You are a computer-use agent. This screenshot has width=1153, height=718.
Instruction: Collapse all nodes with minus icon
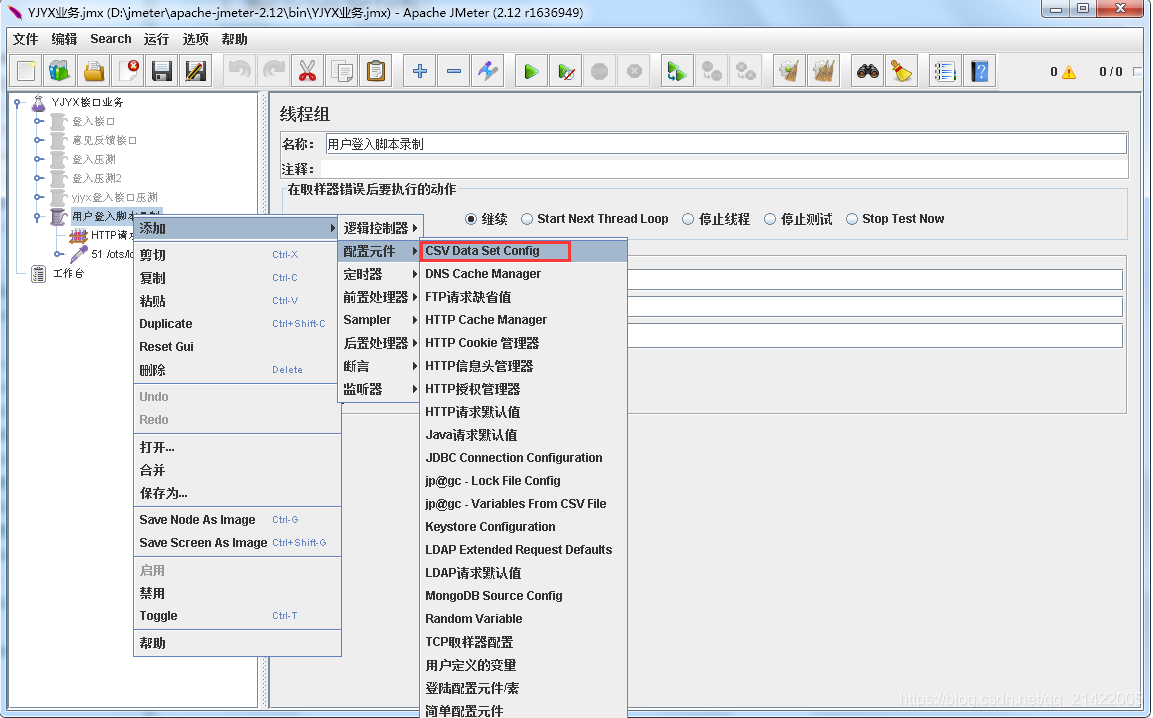[454, 71]
